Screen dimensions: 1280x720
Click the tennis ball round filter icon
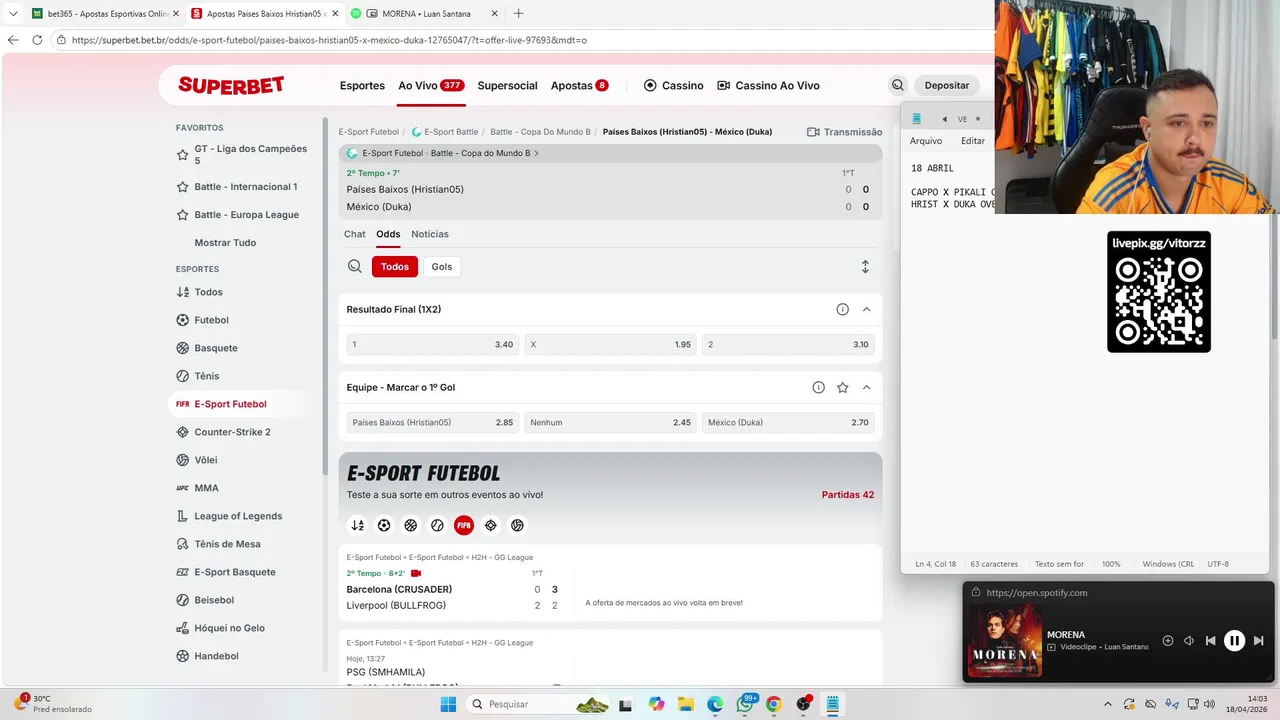point(437,525)
